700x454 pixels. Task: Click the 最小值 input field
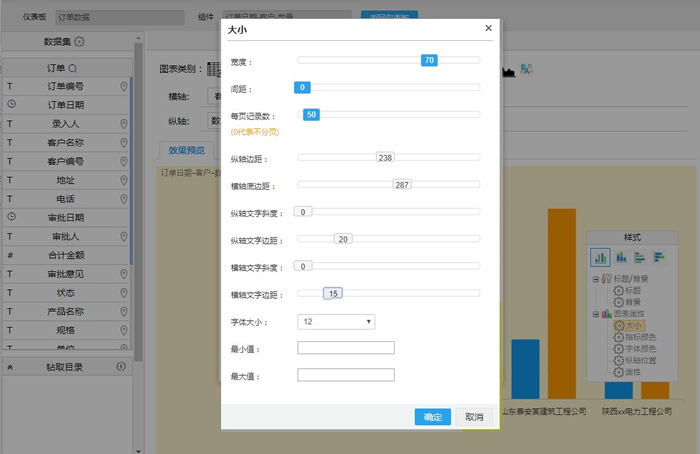point(346,348)
